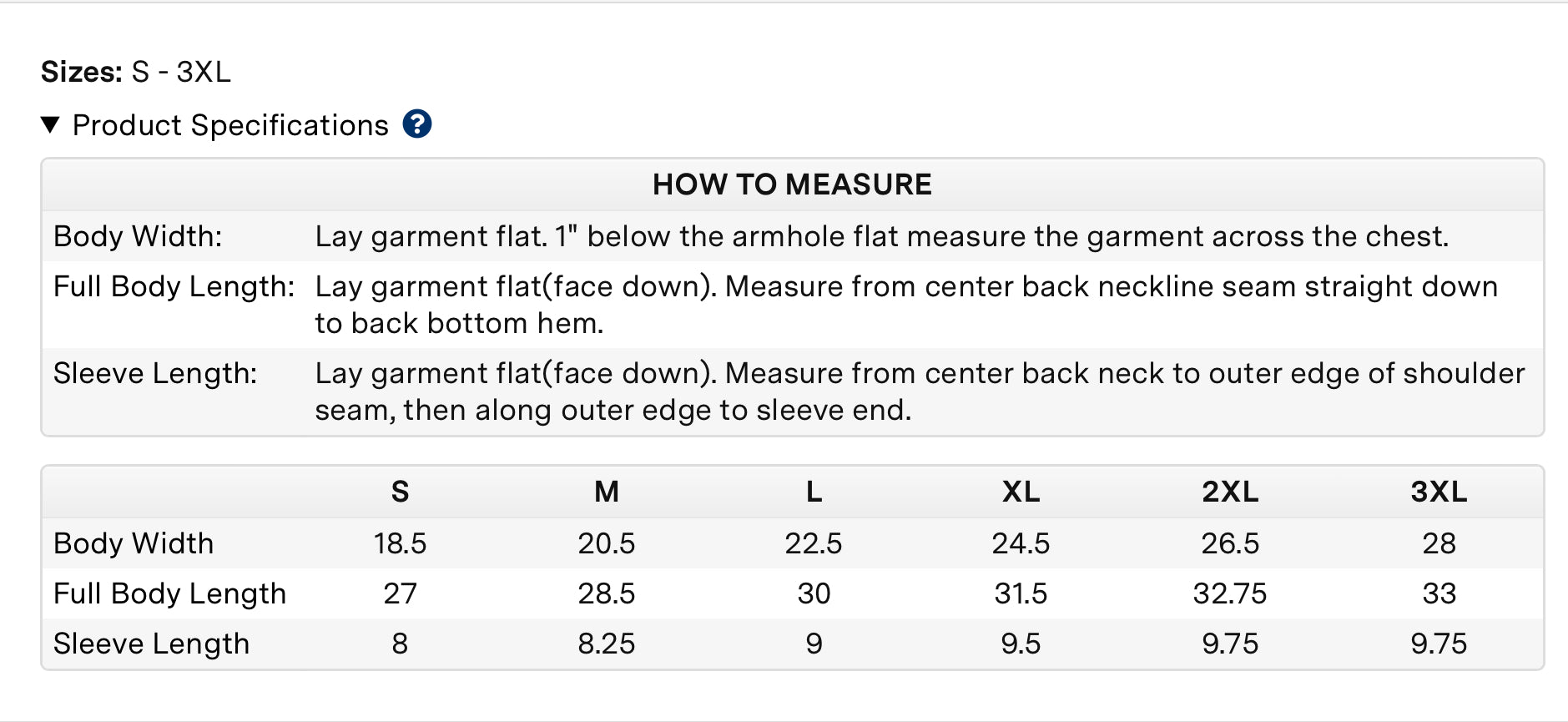1568x722 pixels.
Task: Click the S size column header
Action: (400, 492)
